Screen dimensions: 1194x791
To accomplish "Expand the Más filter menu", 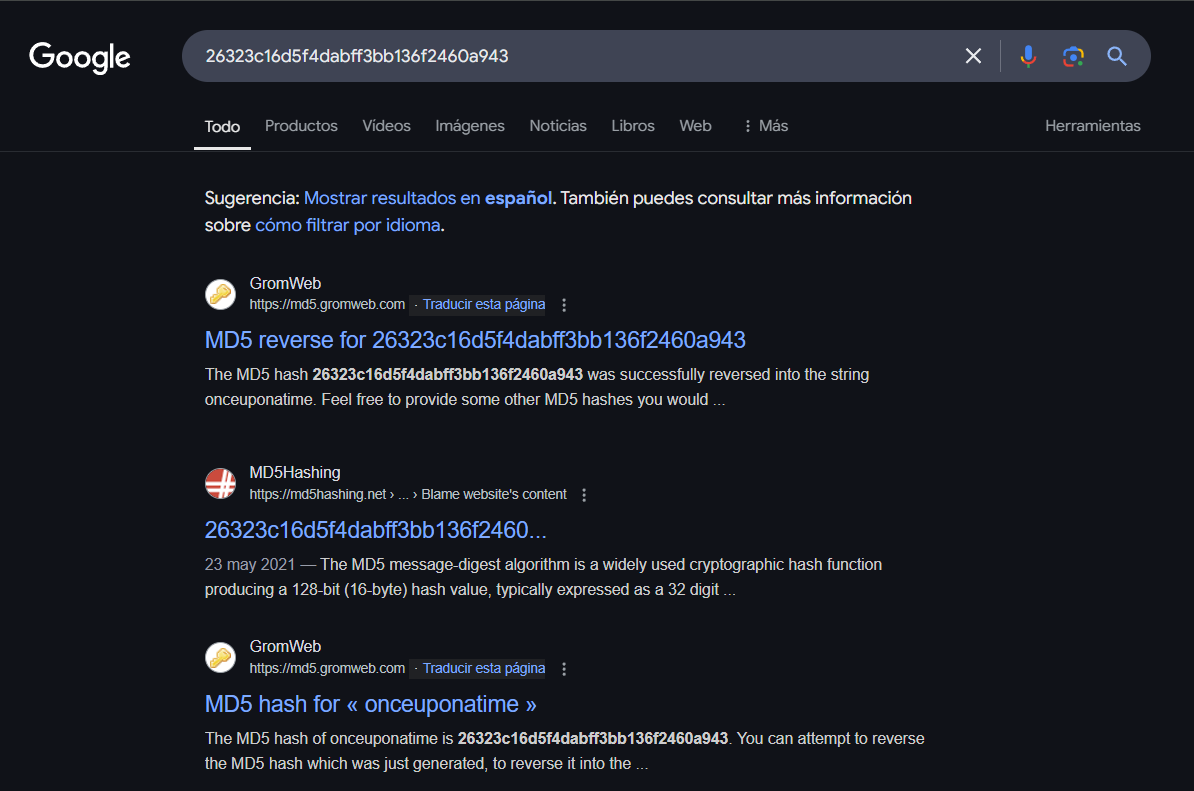I will 765,126.
